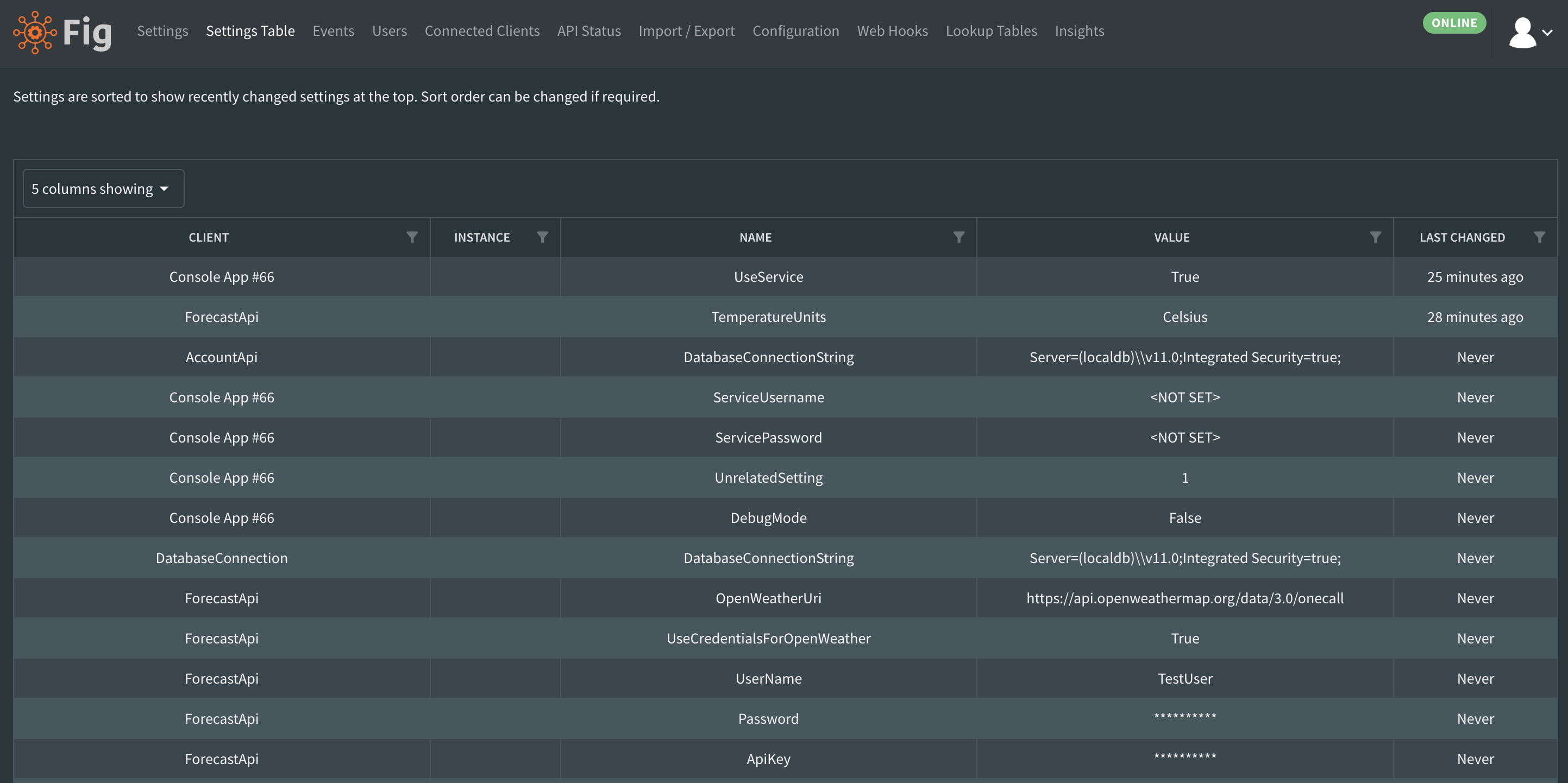Click the DebugMode setting name

[769, 517]
